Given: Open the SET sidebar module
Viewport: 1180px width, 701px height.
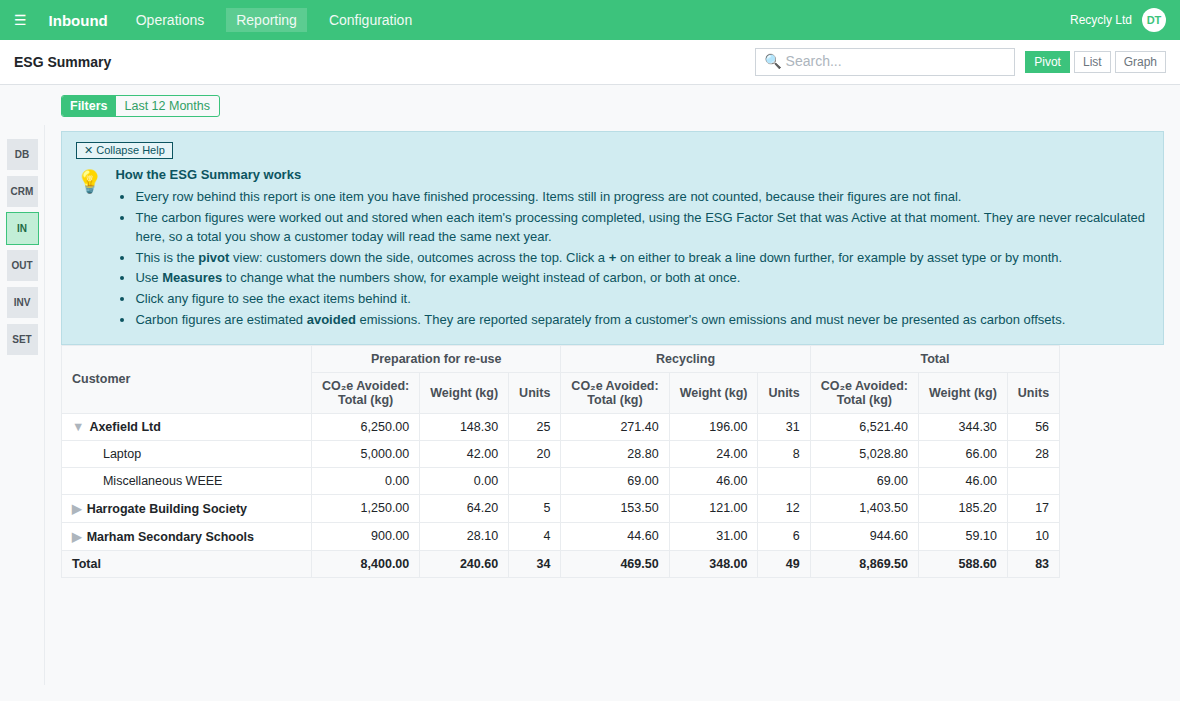Looking at the screenshot, I should pos(23,339).
